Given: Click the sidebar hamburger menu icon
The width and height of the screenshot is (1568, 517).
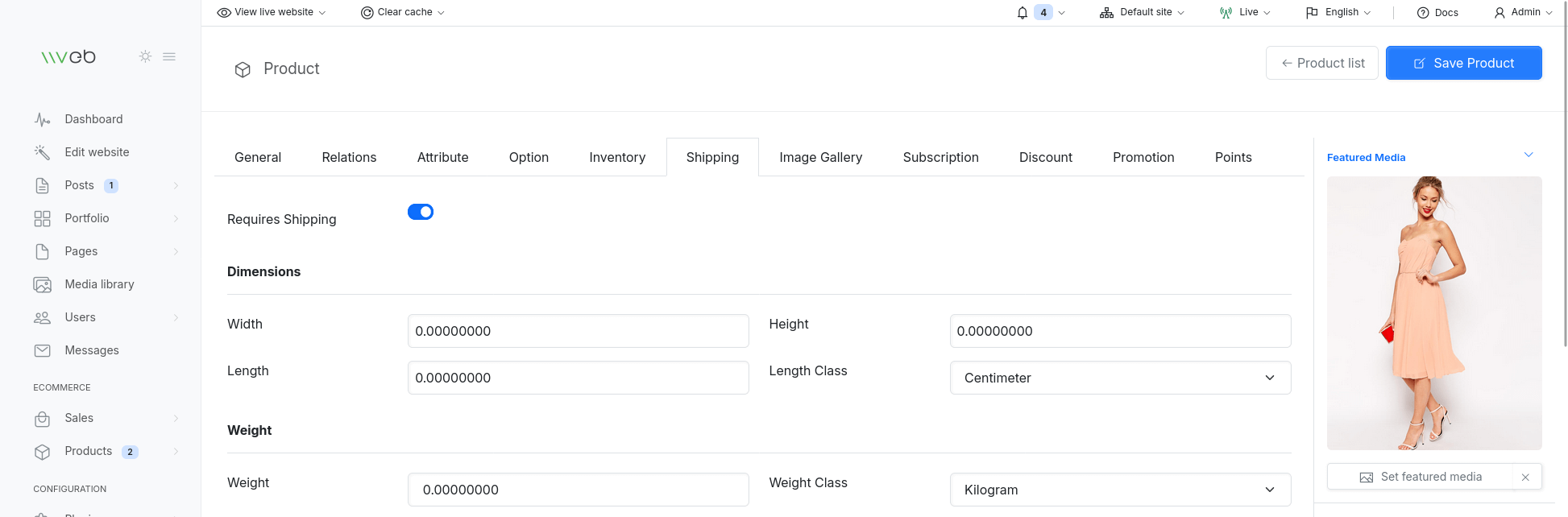Looking at the screenshot, I should [x=169, y=56].
